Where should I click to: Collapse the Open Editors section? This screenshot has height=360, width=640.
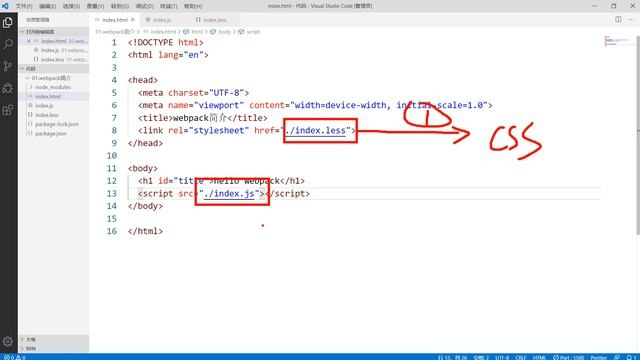53,31
